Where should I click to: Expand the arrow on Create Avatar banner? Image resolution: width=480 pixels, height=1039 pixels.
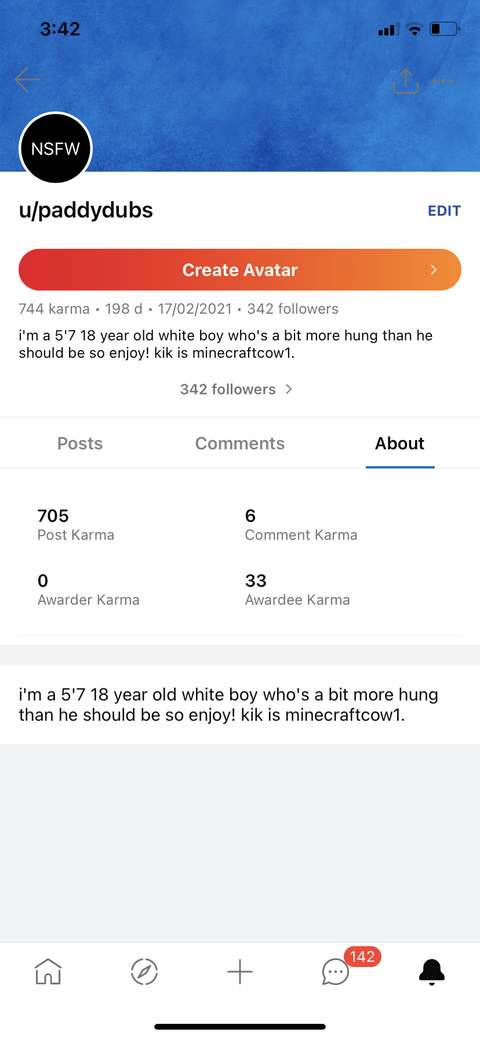pyautogui.click(x=434, y=270)
